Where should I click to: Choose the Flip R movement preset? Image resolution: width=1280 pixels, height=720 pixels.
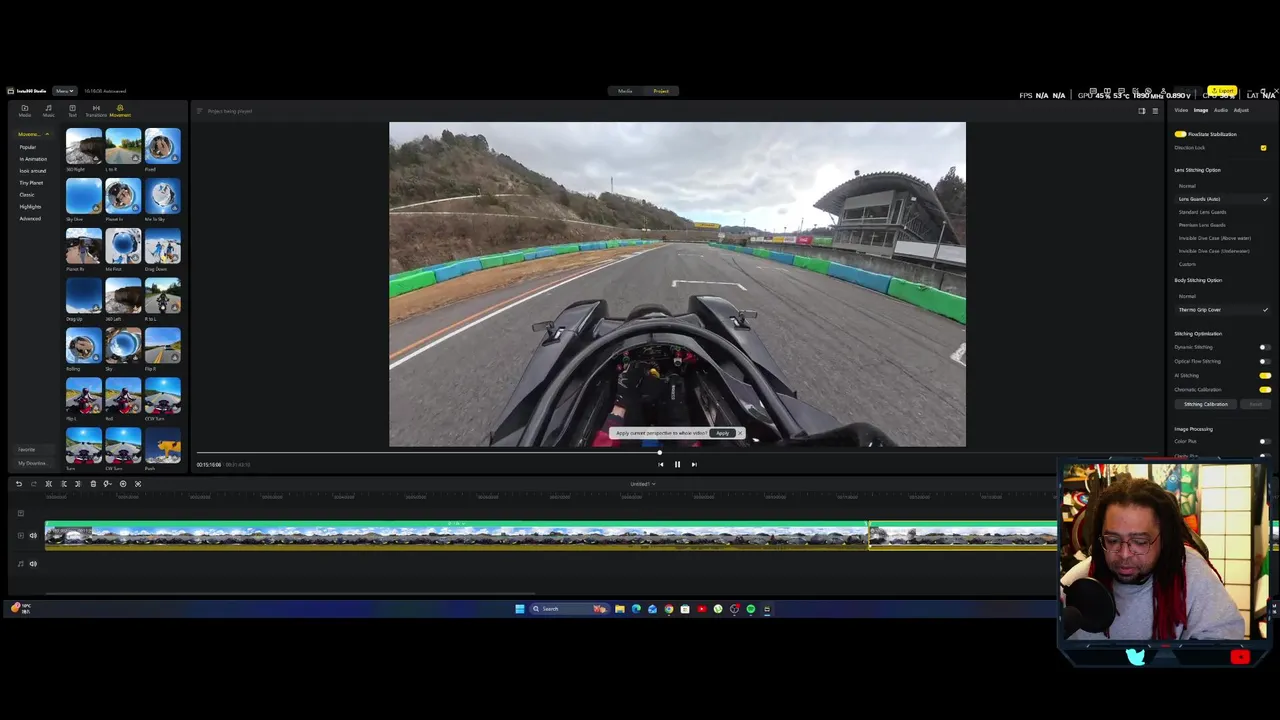[162, 346]
